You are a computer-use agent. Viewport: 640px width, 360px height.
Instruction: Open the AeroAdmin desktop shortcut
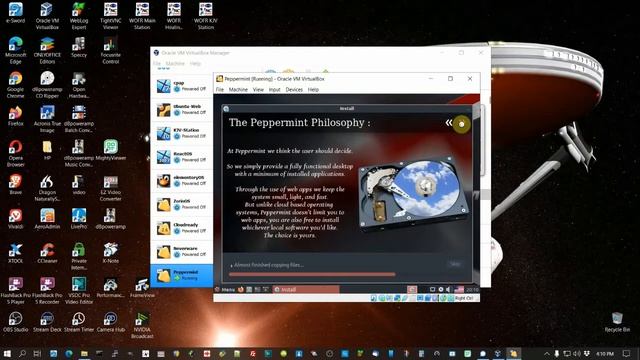(x=47, y=218)
